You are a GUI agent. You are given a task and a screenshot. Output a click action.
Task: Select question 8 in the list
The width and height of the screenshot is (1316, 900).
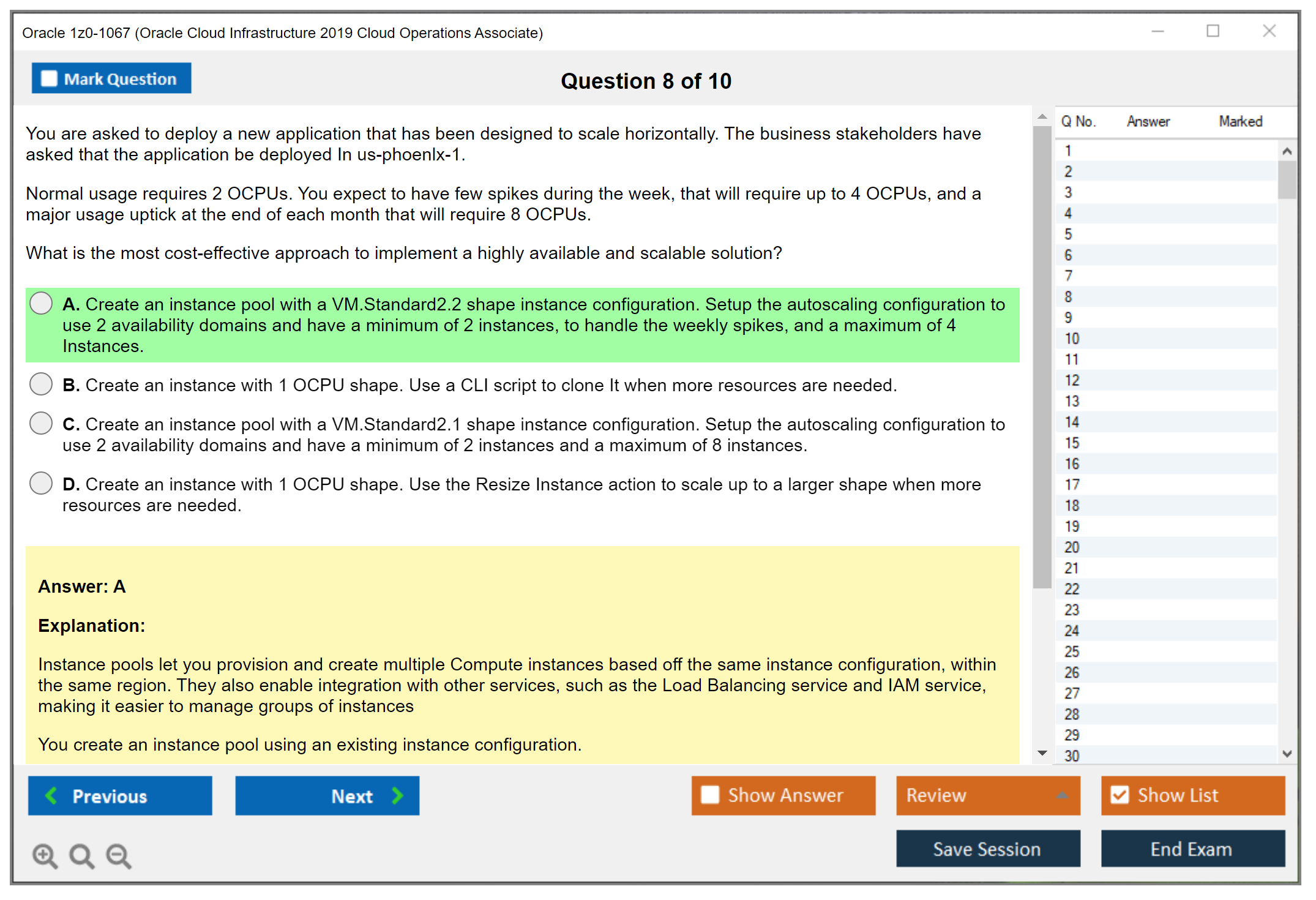point(1068,297)
